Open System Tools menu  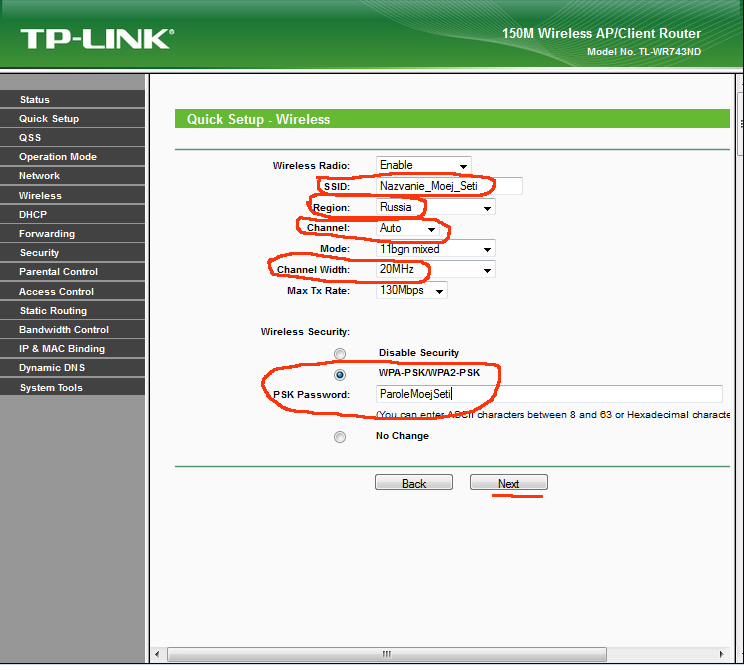click(73, 387)
